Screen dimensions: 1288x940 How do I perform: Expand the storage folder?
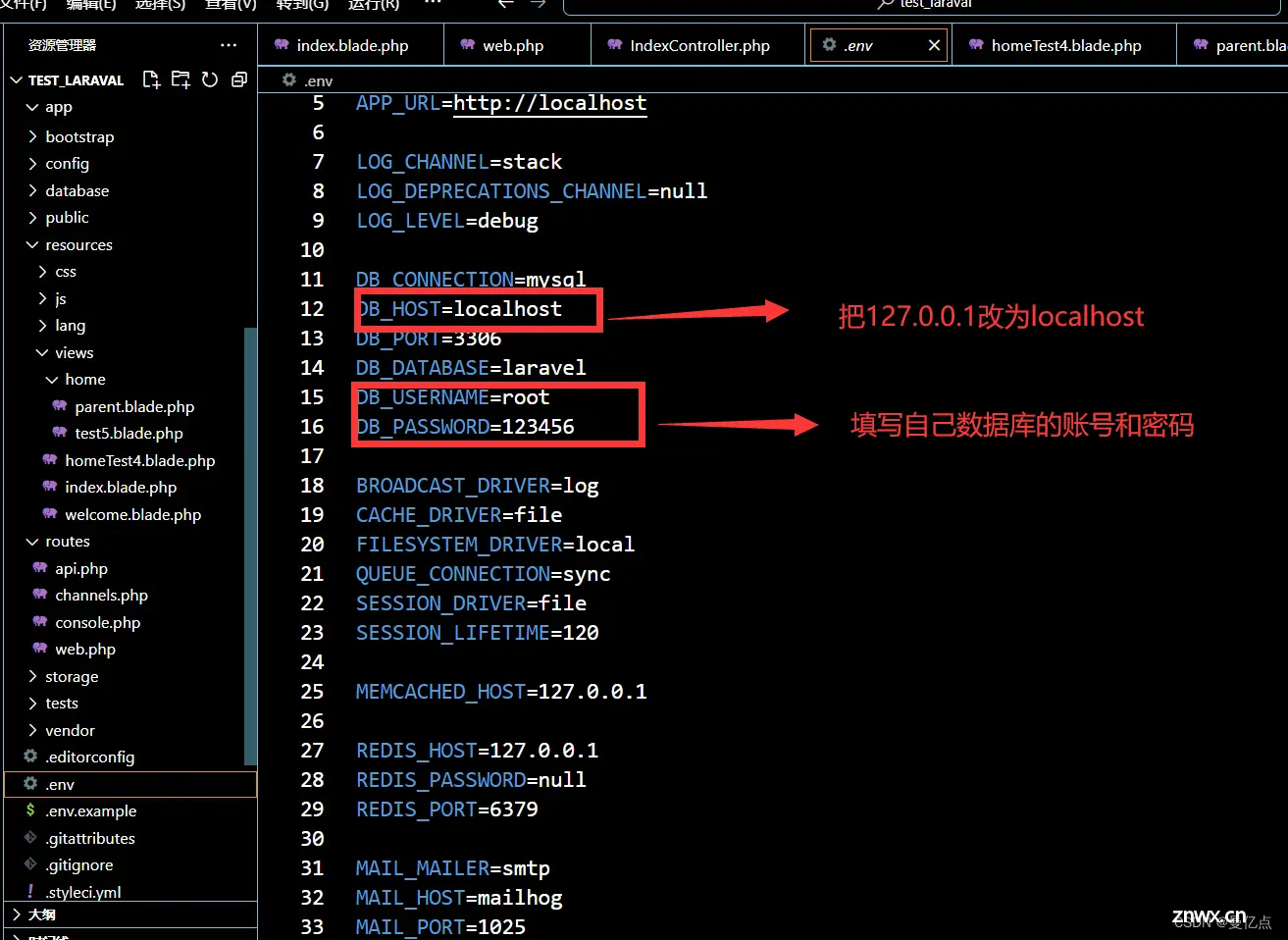pos(32,676)
